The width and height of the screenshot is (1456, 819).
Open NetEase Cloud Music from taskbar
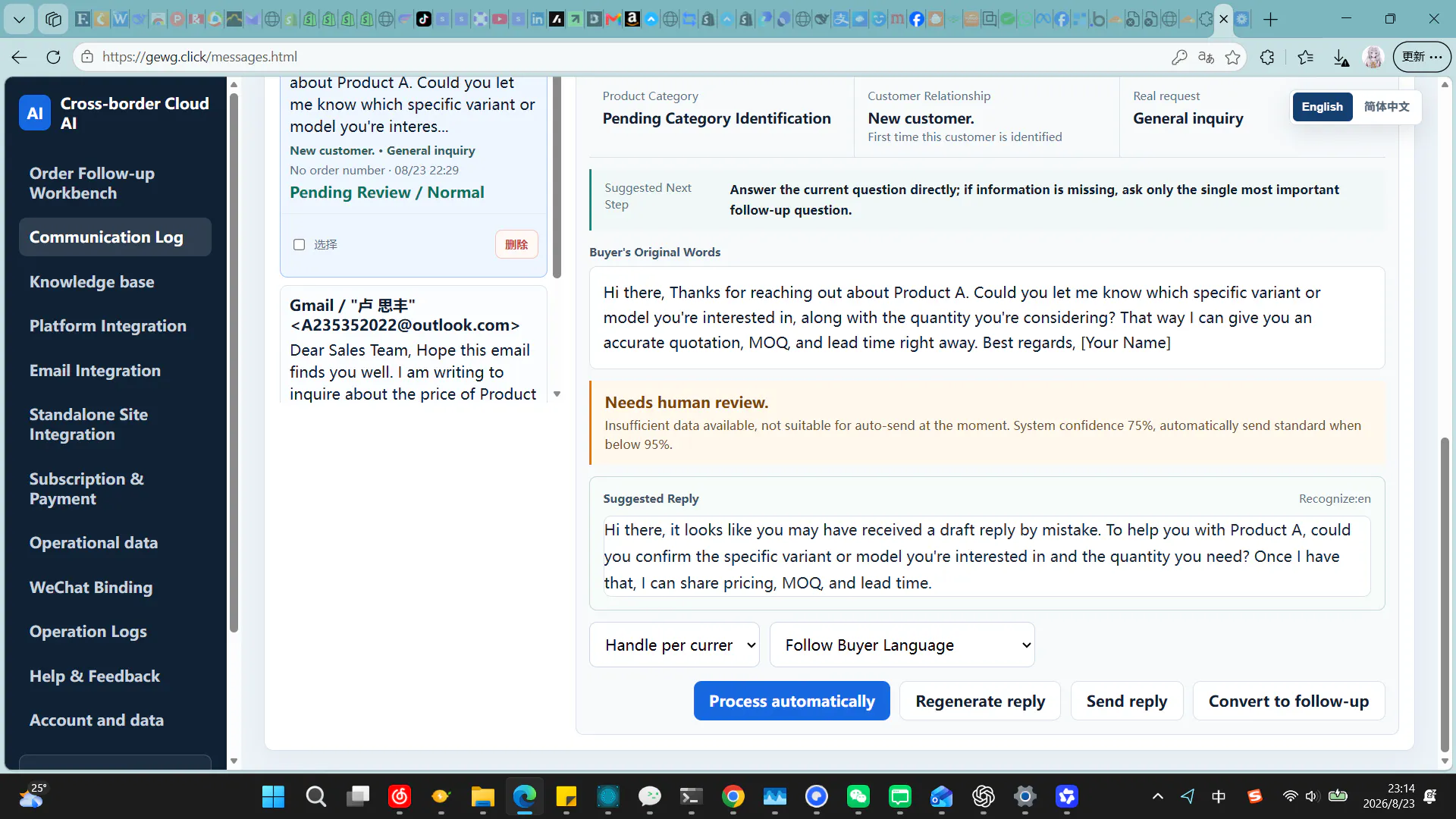tap(399, 796)
